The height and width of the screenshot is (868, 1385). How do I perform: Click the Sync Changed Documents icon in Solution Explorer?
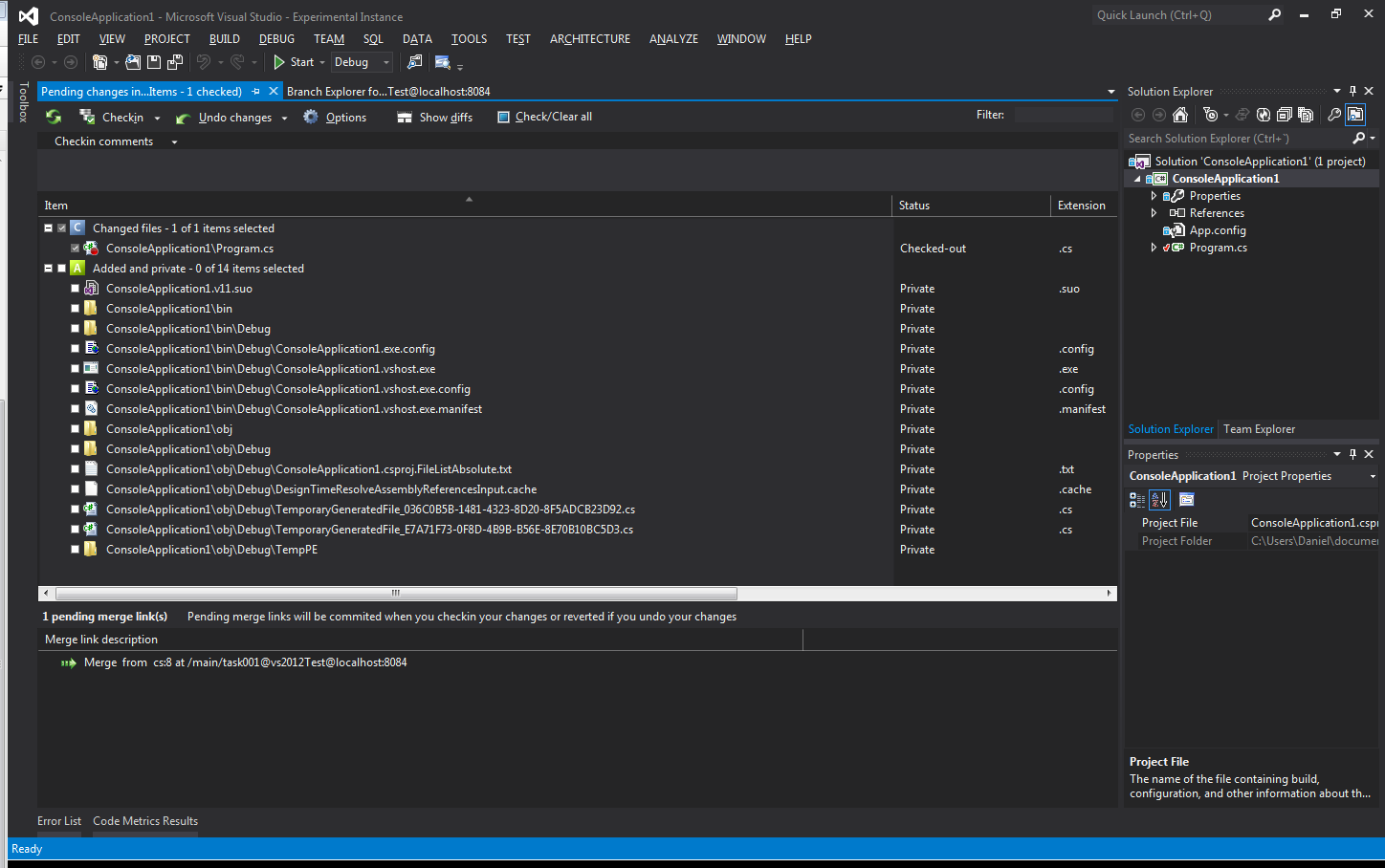point(1243,114)
